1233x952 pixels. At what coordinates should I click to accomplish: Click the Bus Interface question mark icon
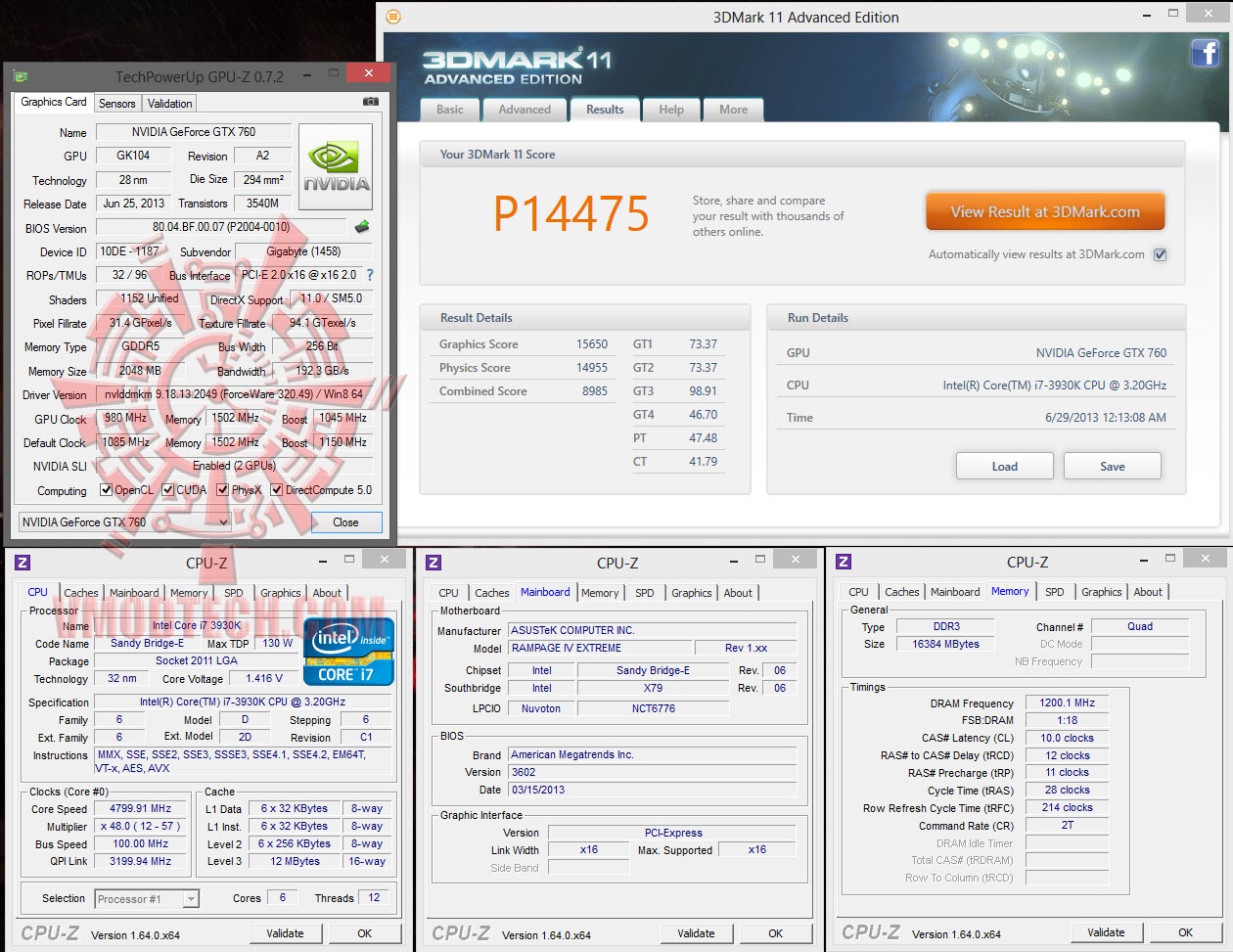tap(370, 275)
